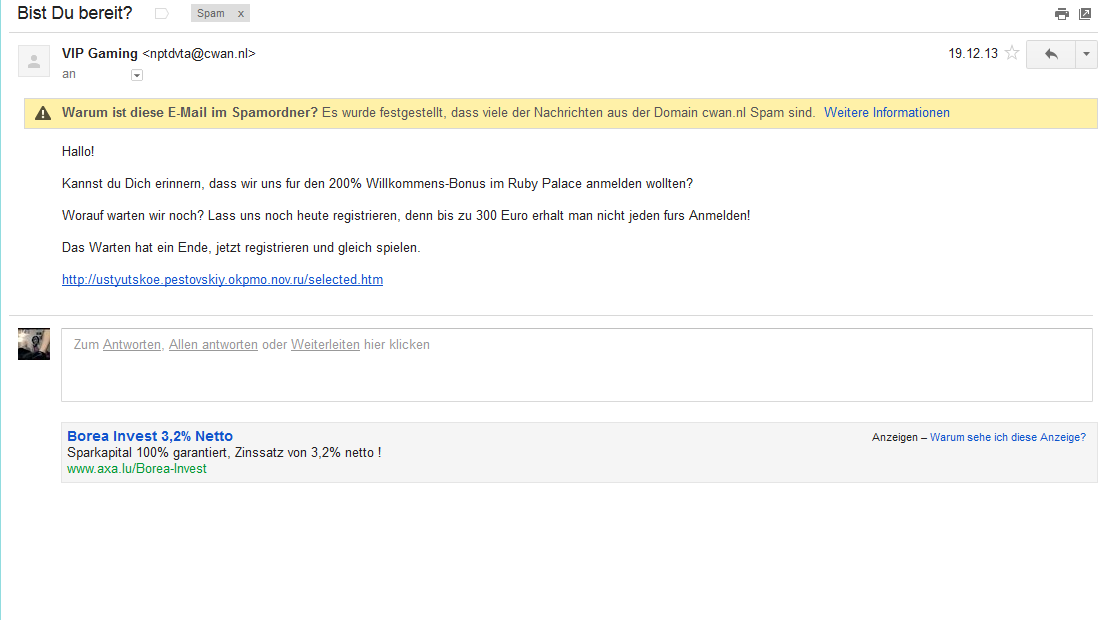Select Allen antworten in the reply box
1120x620 pixels.
(x=213, y=345)
